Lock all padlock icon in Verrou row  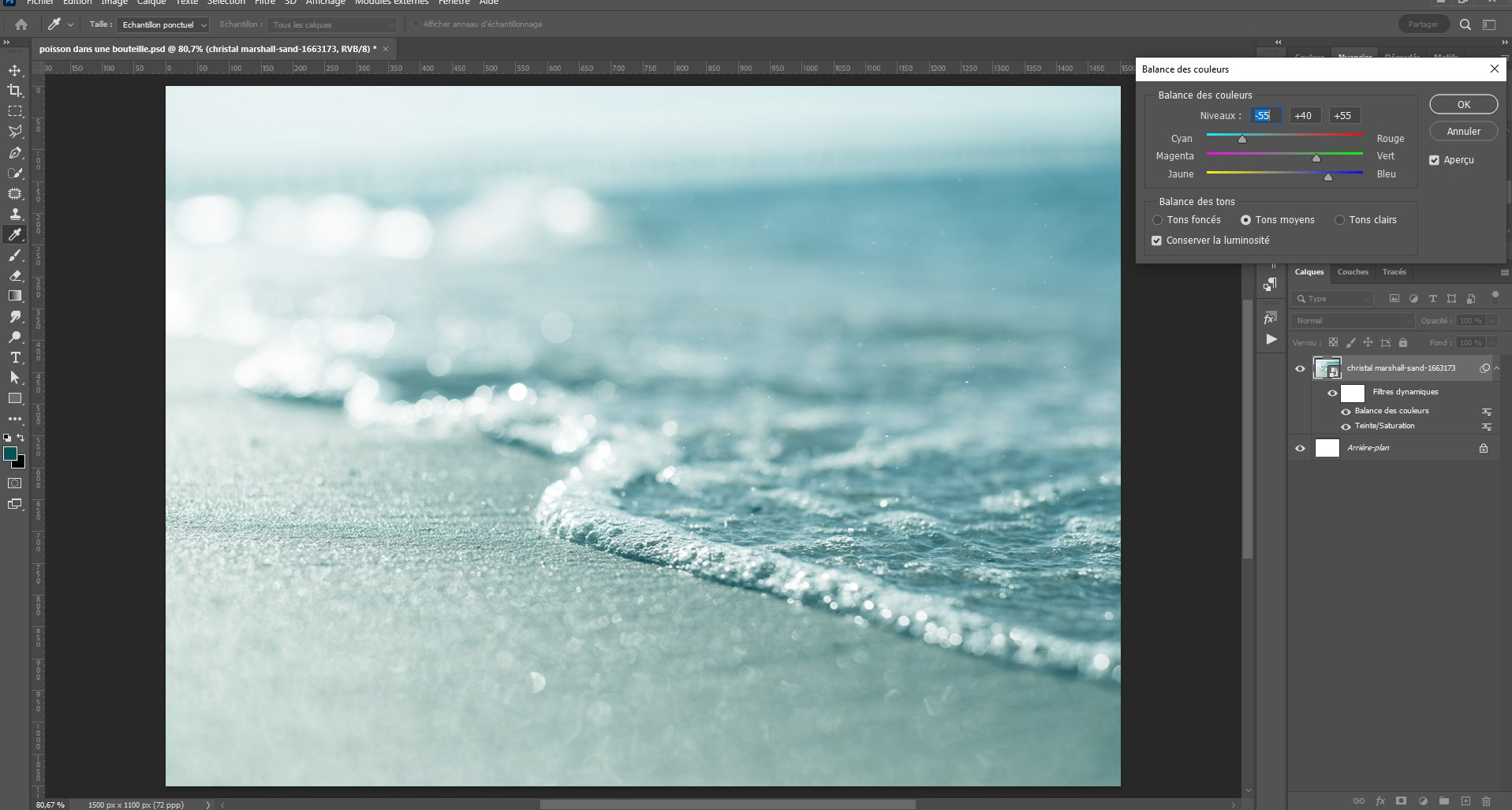[1403, 342]
